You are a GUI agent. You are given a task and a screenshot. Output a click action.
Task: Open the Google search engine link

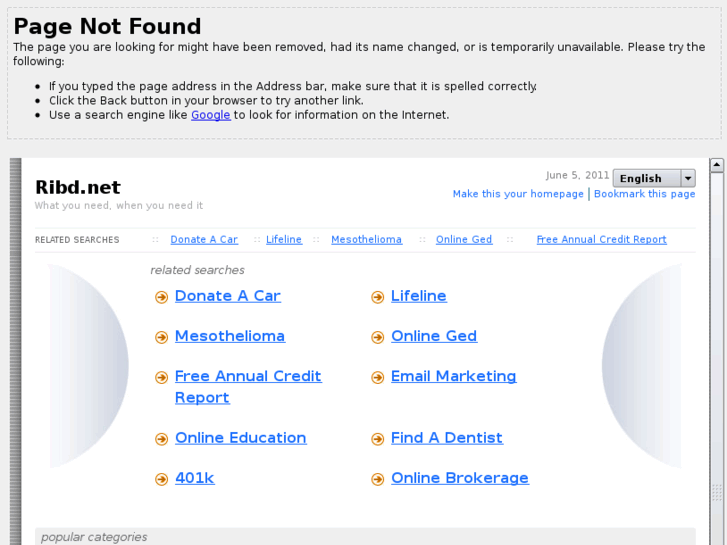point(210,115)
